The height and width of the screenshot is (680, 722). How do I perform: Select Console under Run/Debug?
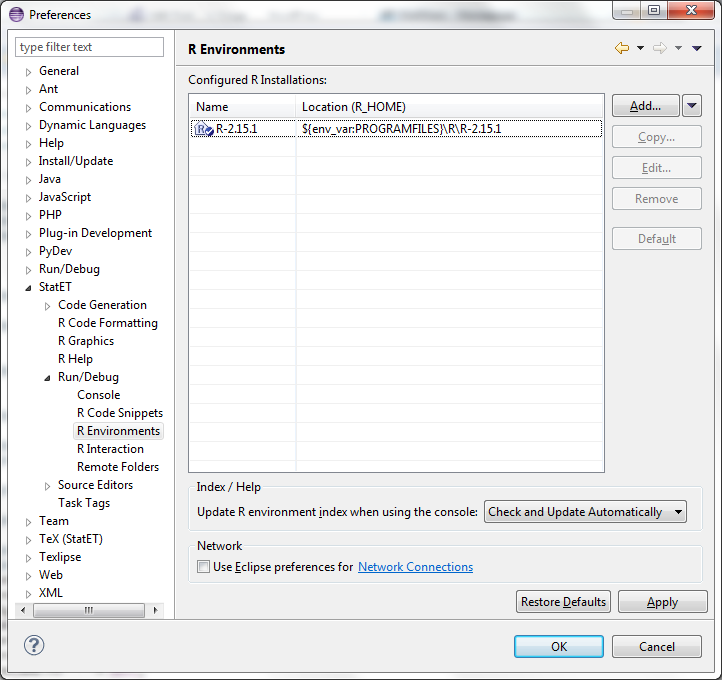tap(98, 395)
